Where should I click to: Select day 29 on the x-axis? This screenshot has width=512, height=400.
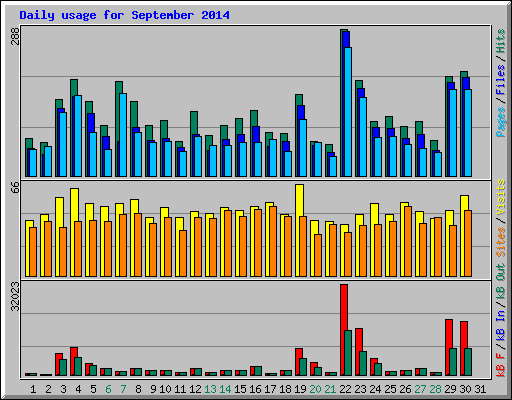point(450,389)
